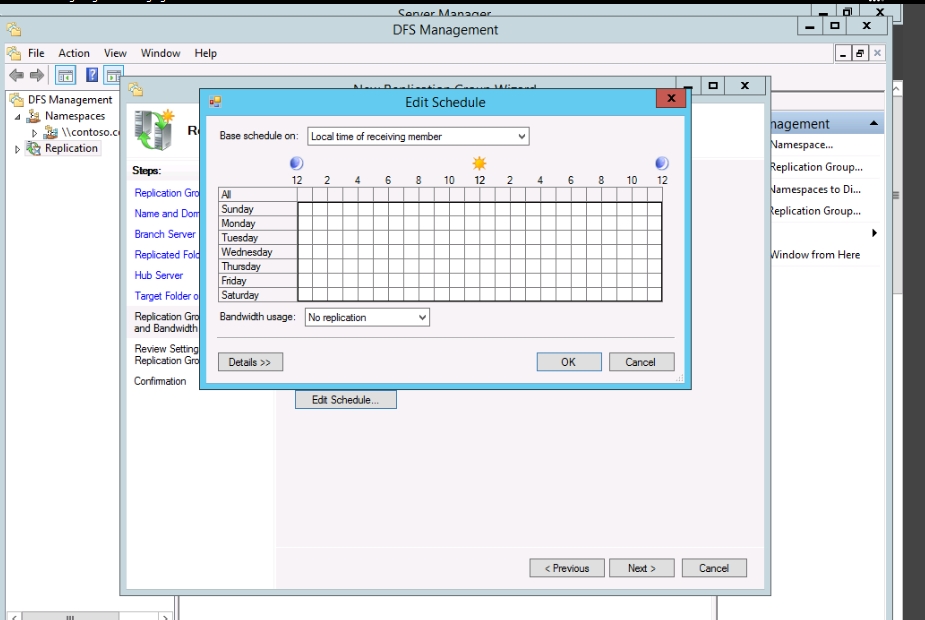Click the noon sun icon above the schedule

[480, 163]
